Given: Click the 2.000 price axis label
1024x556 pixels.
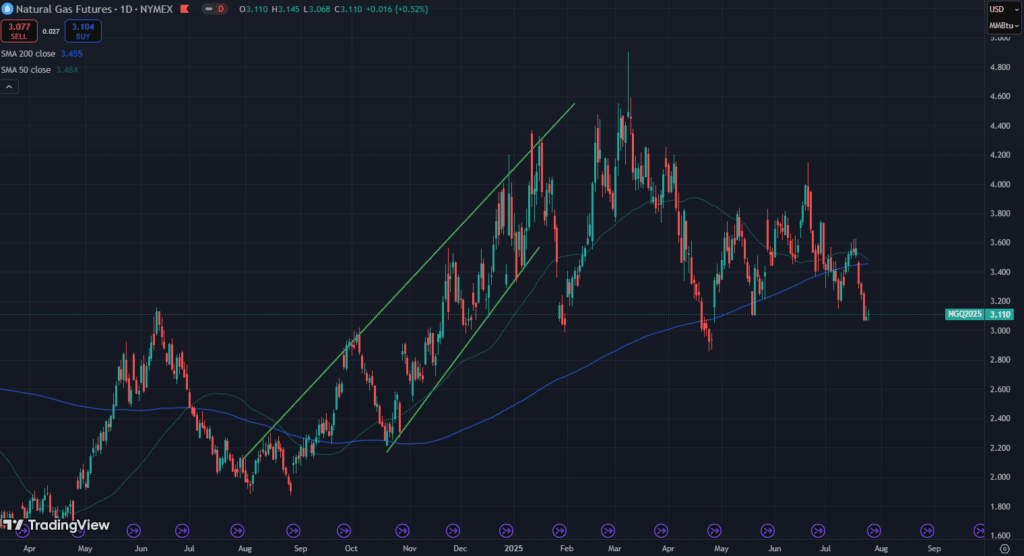Looking at the screenshot, I should tap(1000, 477).
